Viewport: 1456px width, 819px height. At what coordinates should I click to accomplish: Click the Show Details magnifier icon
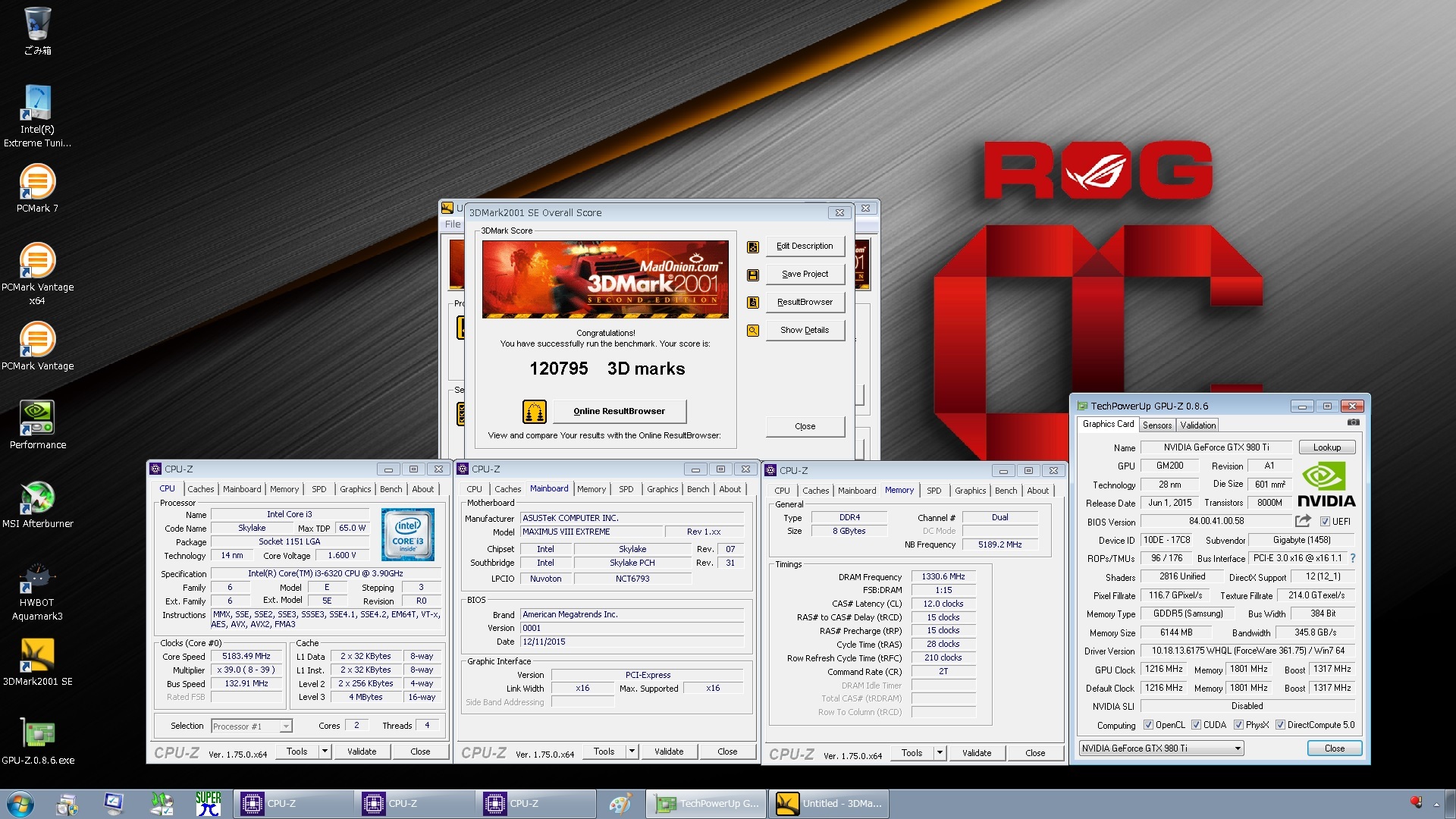click(x=753, y=331)
